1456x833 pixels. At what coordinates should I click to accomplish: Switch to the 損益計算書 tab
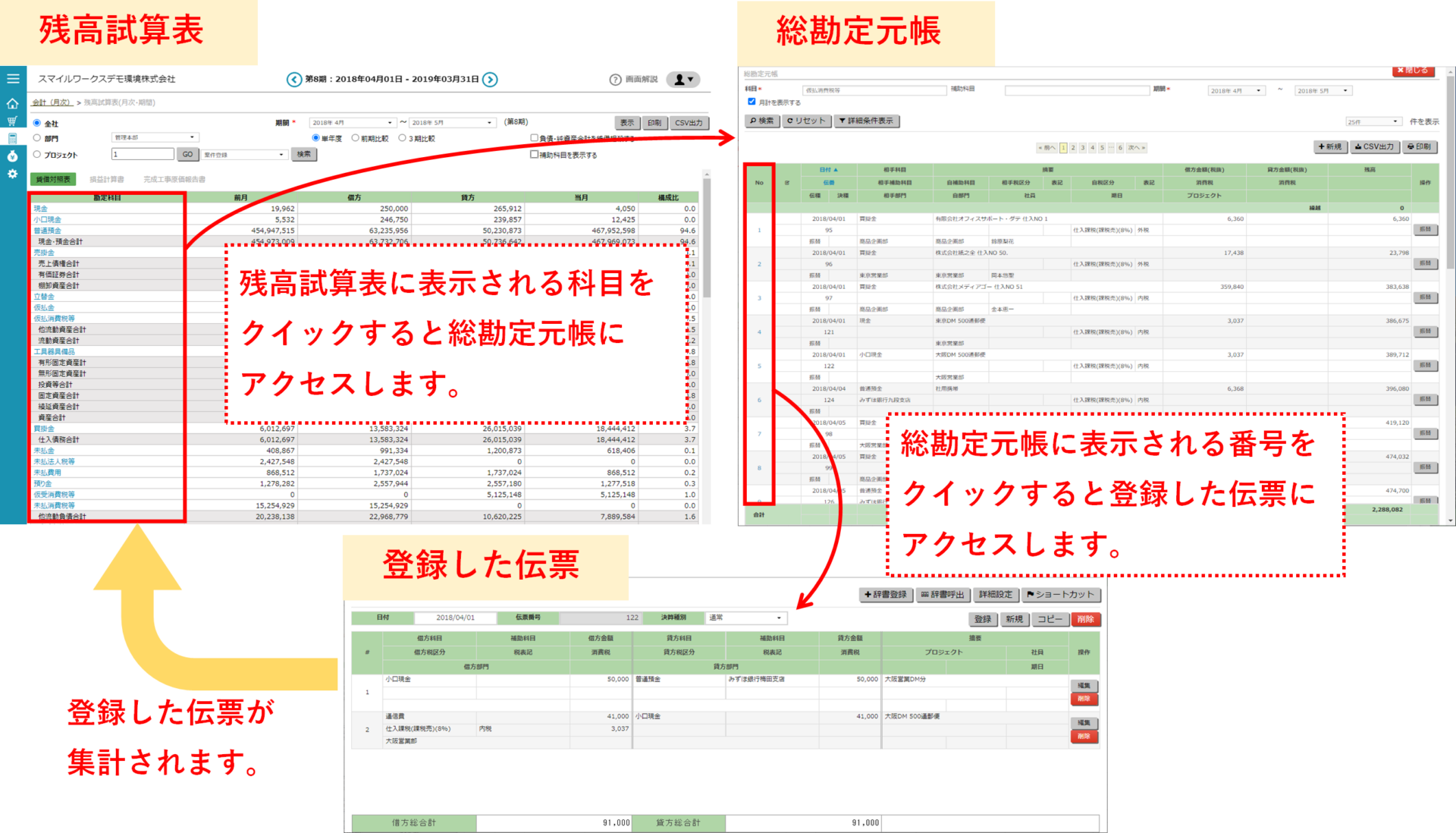point(106,179)
